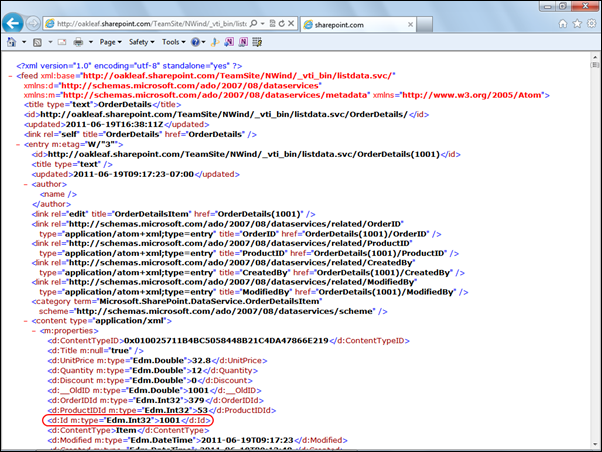Open Favorites with the star icon
The height and width of the screenshot is (452, 602).
[x=577, y=24]
